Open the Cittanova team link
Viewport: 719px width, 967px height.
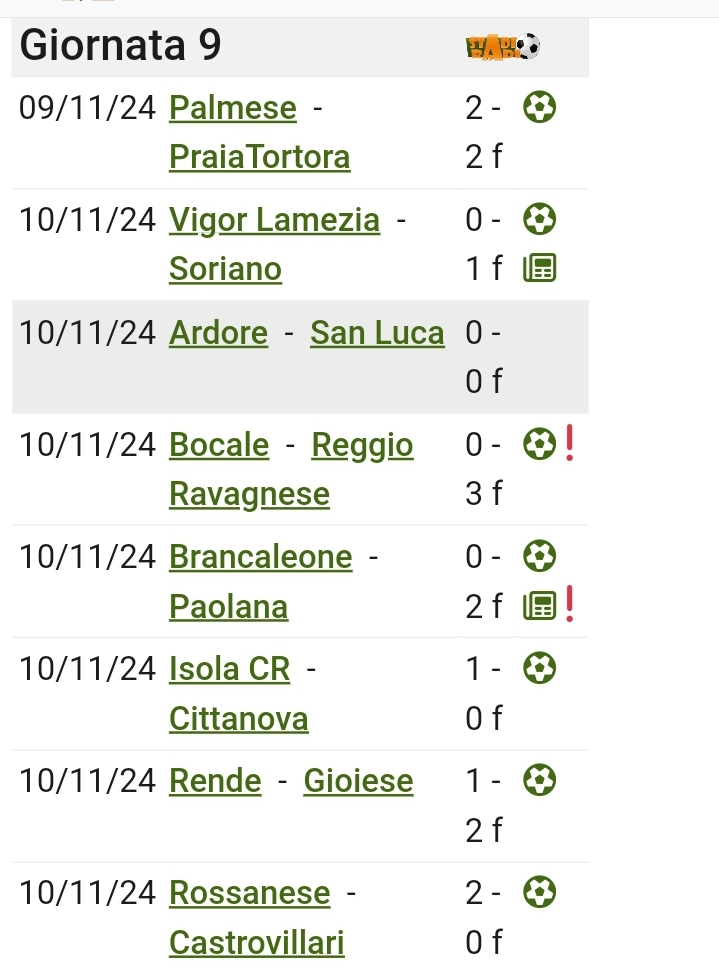click(x=239, y=718)
